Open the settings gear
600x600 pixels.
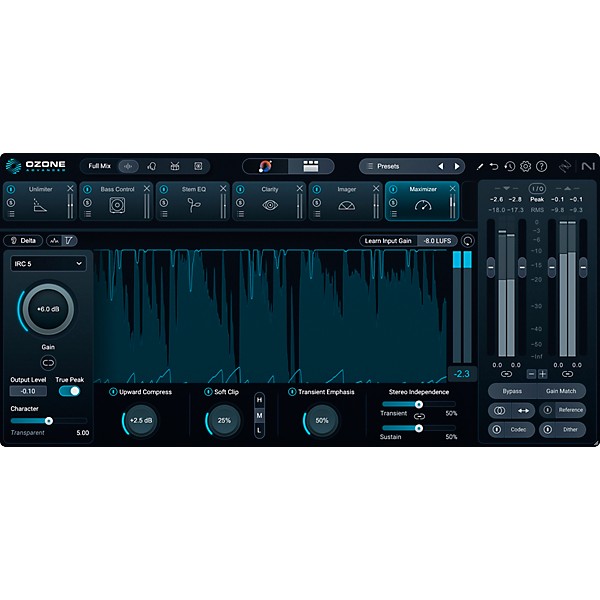(525, 166)
